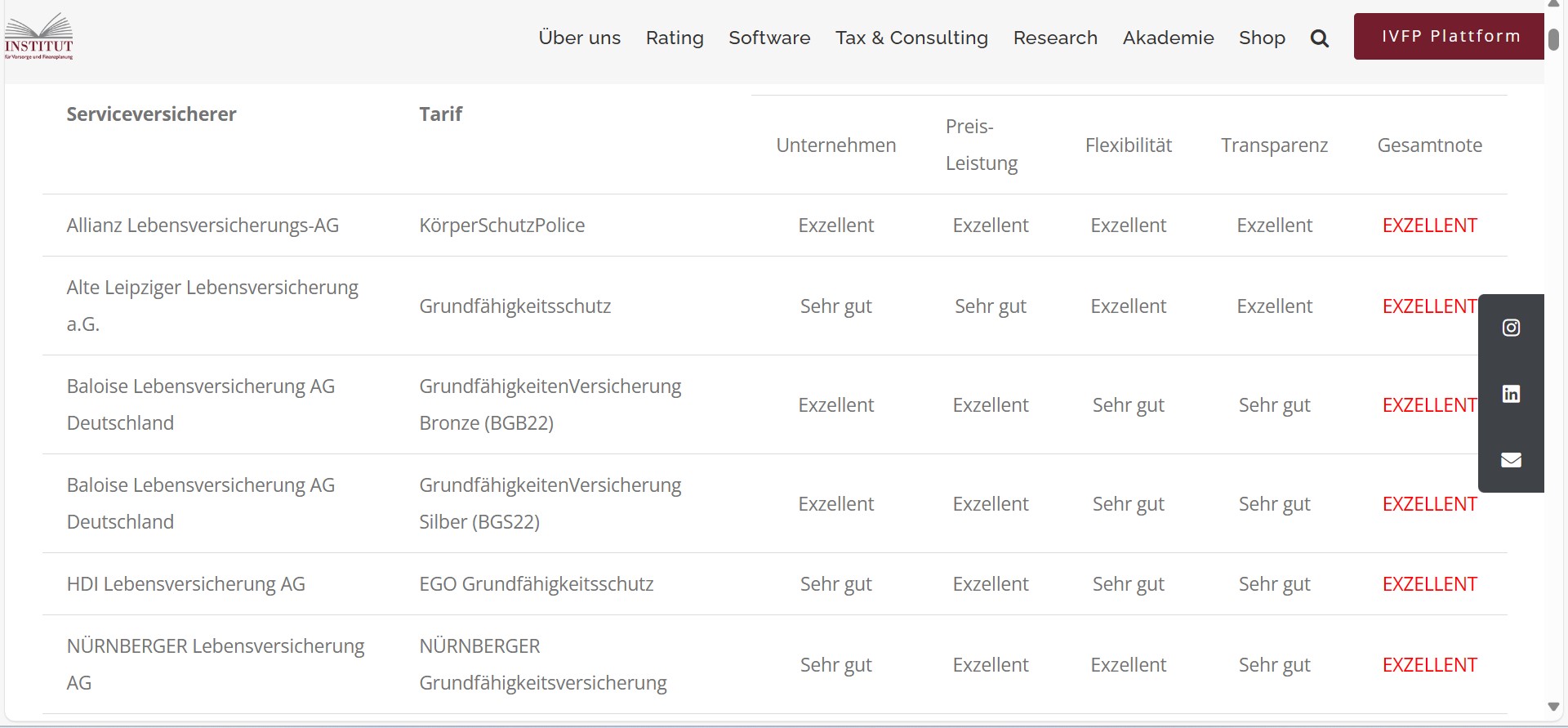1568x728 pixels.
Task: Click EXZELLENT Gesamtnote in Allianz row
Action: coord(1429,225)
